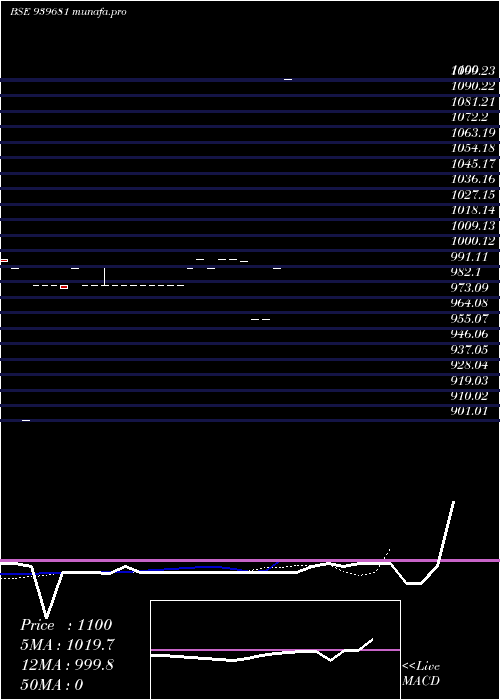Click the 919.03 price level label
Viewport: 500px width, 700px height.
pos(469,380)
